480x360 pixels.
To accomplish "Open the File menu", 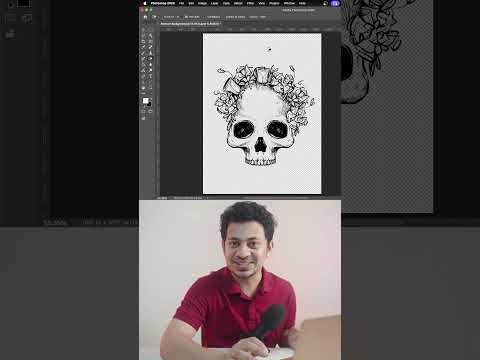I will (x=181, y=3).
